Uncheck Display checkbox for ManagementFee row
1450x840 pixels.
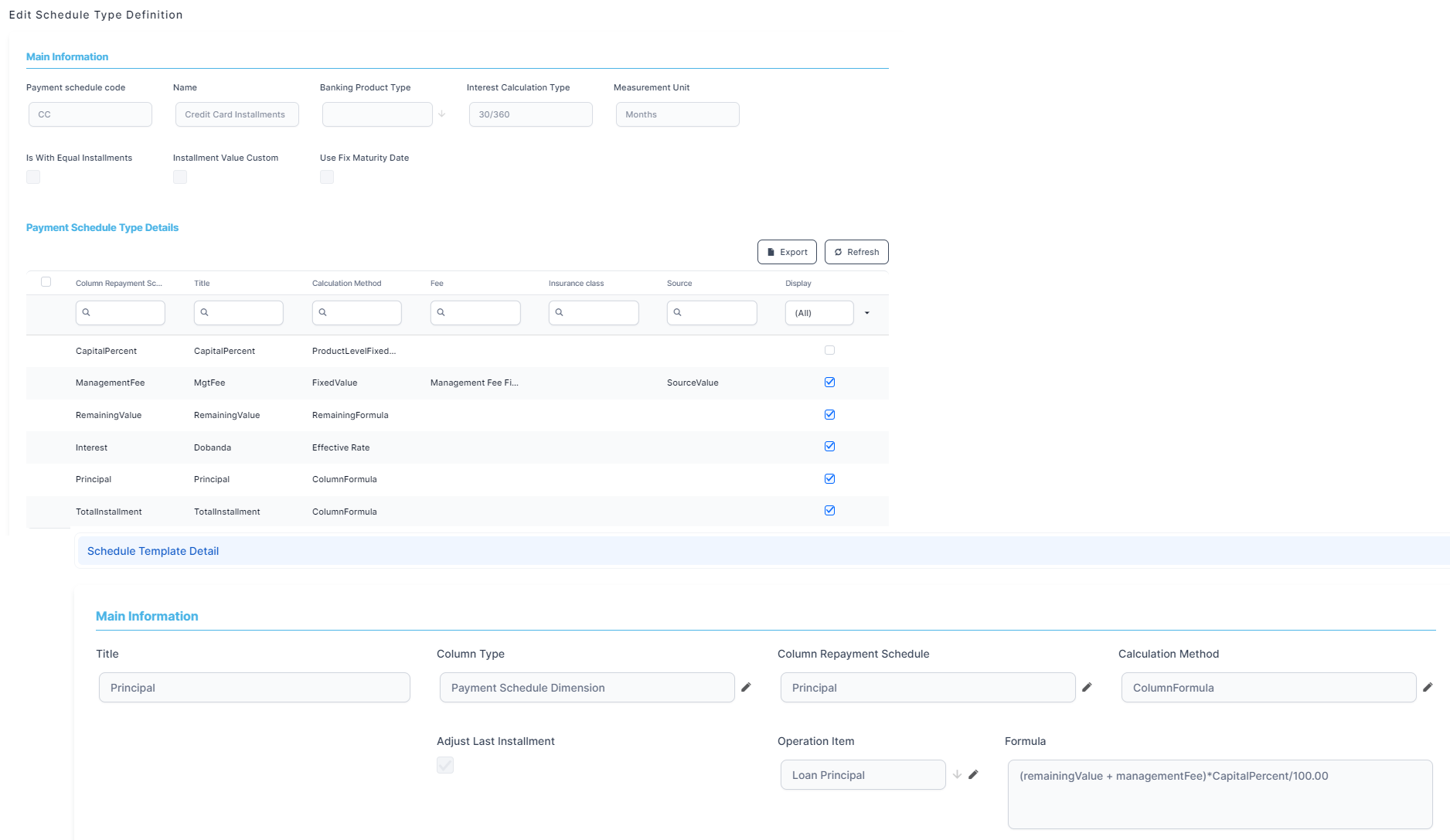point(829,383)
